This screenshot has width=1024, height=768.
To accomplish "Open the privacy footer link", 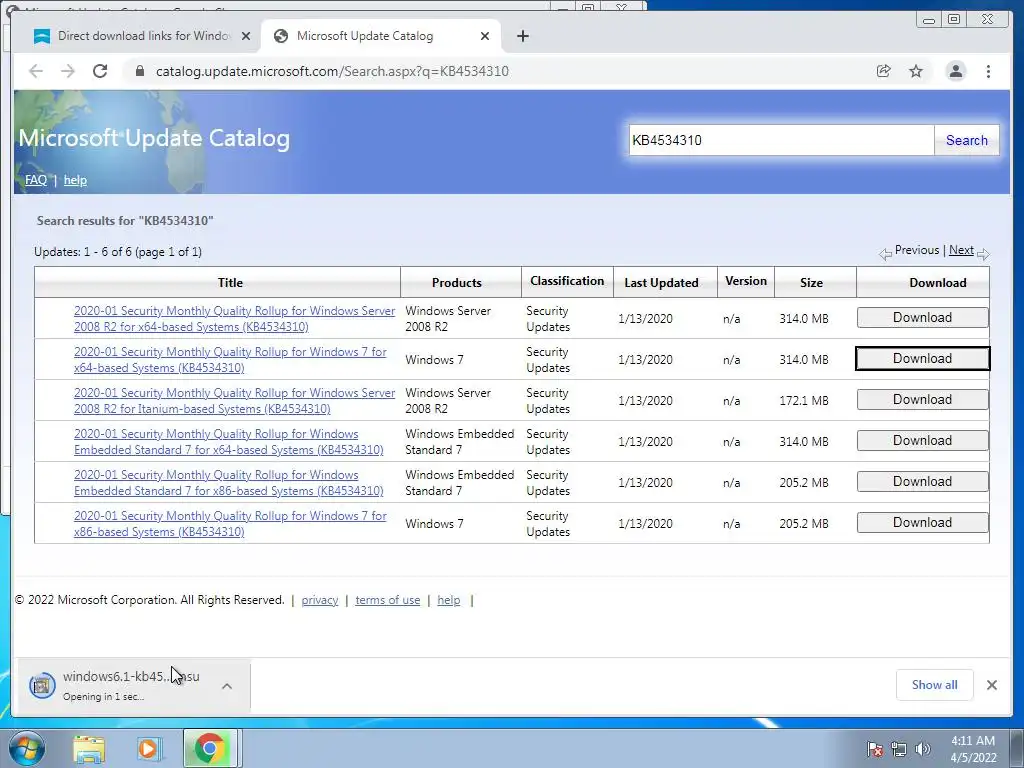I will point(319,600).
